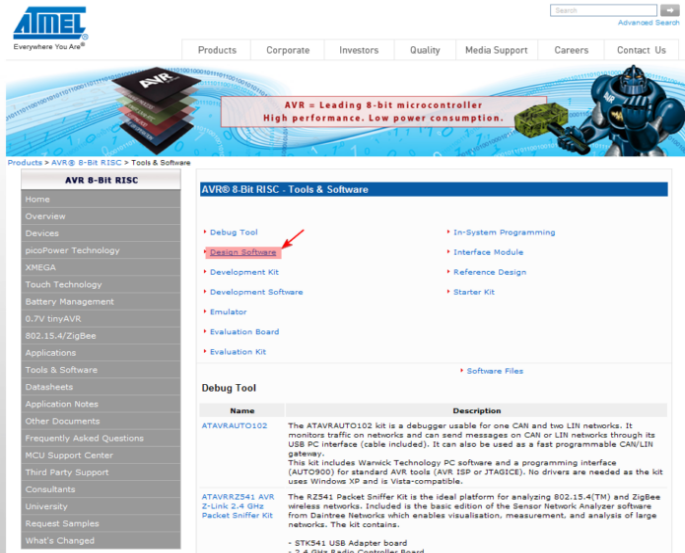Click the Development Software link
This screenshot has width=685, height=553.
256,292
